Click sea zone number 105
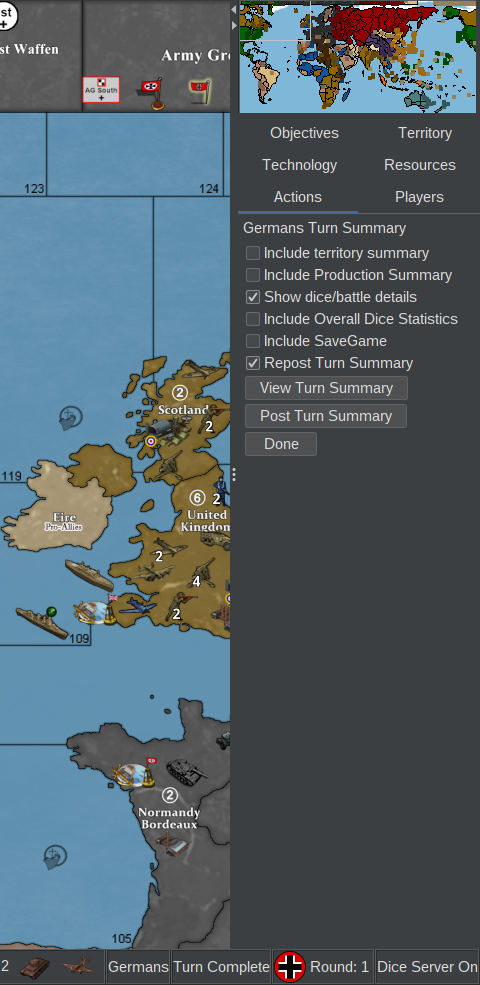Screen dimensions: 480x985 121,939
